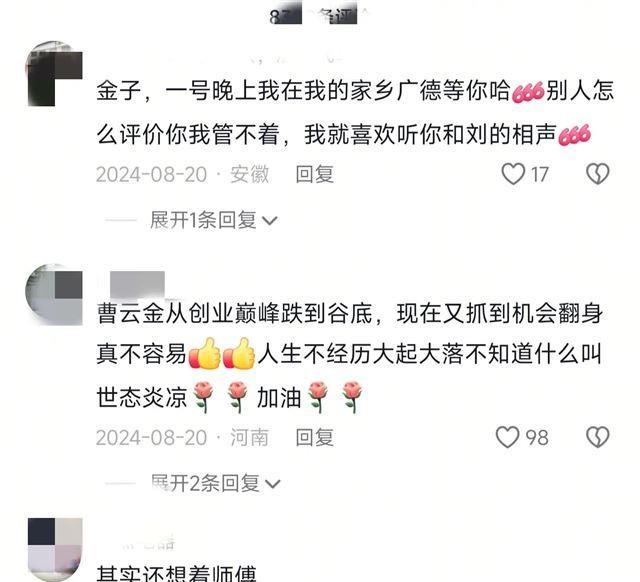
Task: Select the comment text starting with 金子
Action: click(355, 112)
